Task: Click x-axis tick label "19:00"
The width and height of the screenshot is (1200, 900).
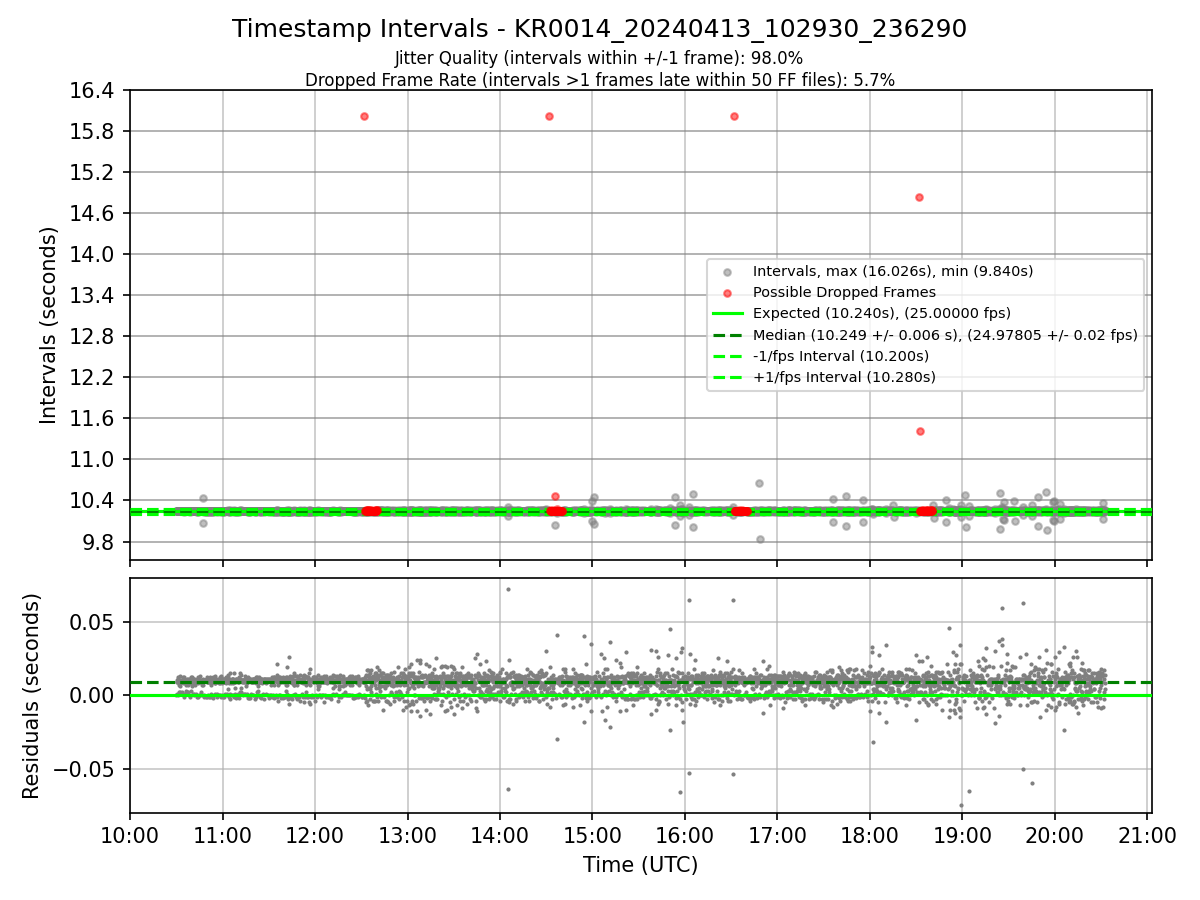Action: [962, 836]
